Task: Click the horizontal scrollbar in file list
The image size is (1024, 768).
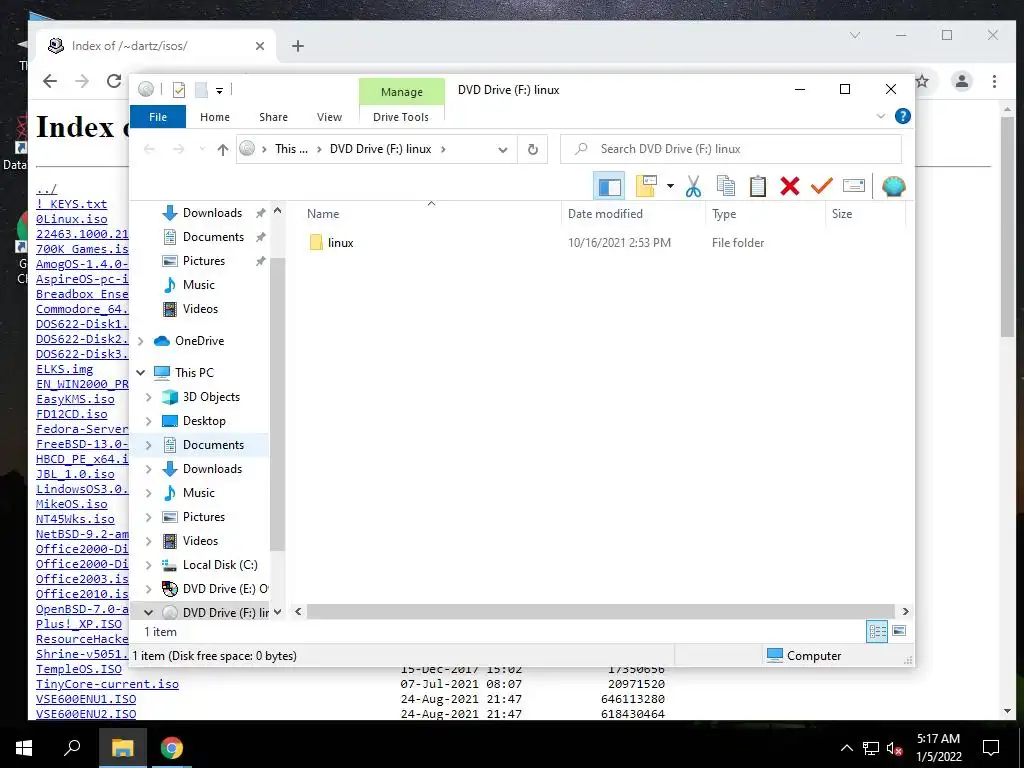Action: 600,611
